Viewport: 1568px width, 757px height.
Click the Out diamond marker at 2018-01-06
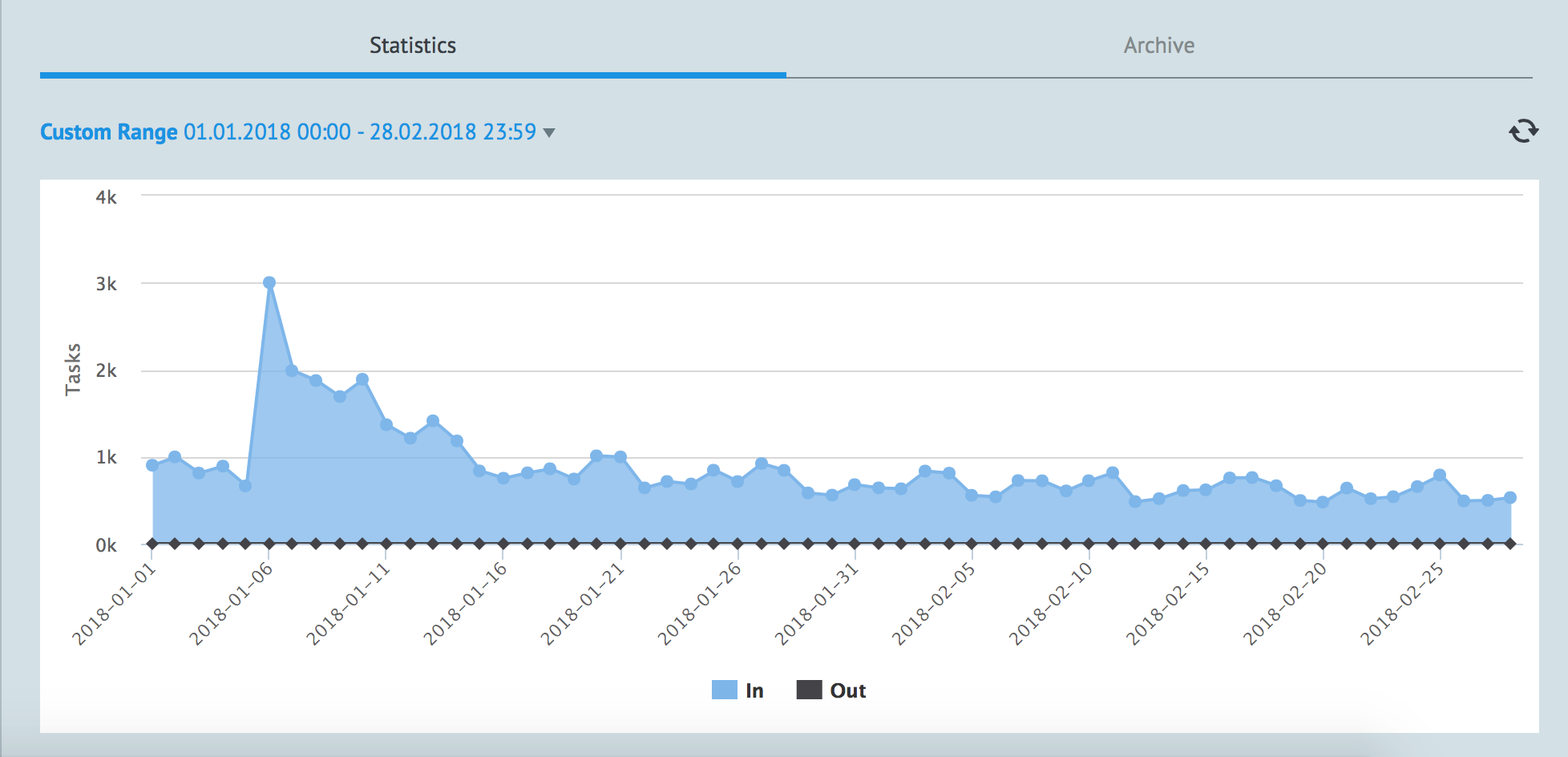(x=269, y=544)
